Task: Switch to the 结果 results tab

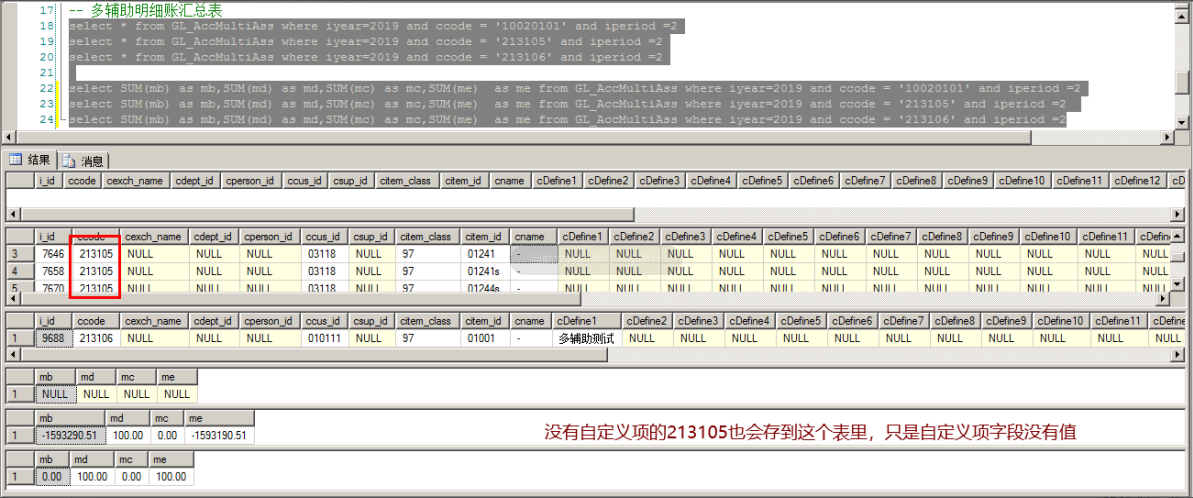Action: pyautogui.click(x=30, y=160)
